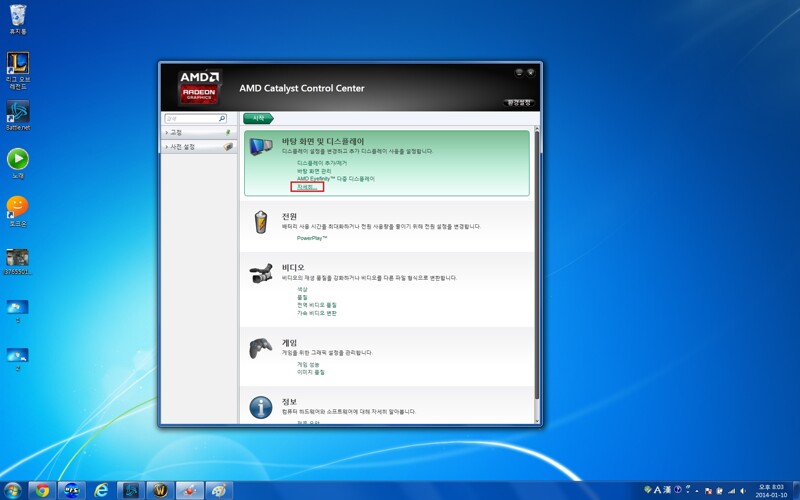Click the magnifier icon in the search box

[x=222, y=118]
